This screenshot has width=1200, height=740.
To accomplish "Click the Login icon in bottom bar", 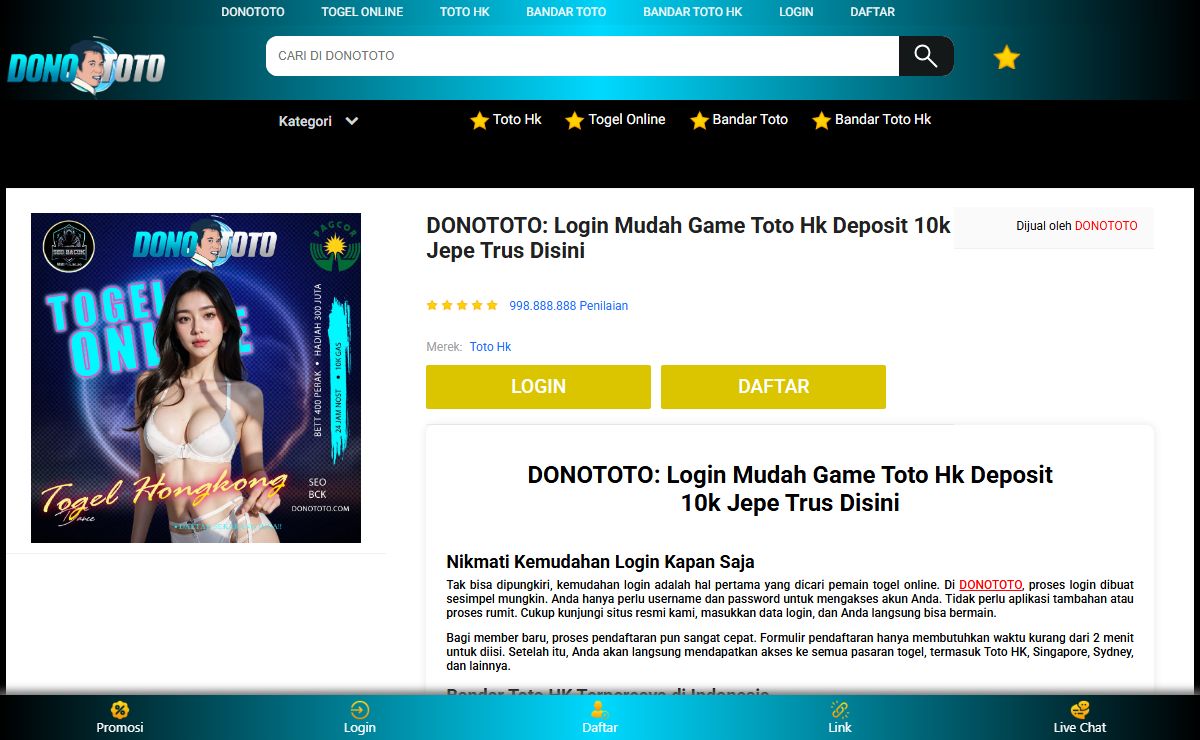I will [360, 710].
